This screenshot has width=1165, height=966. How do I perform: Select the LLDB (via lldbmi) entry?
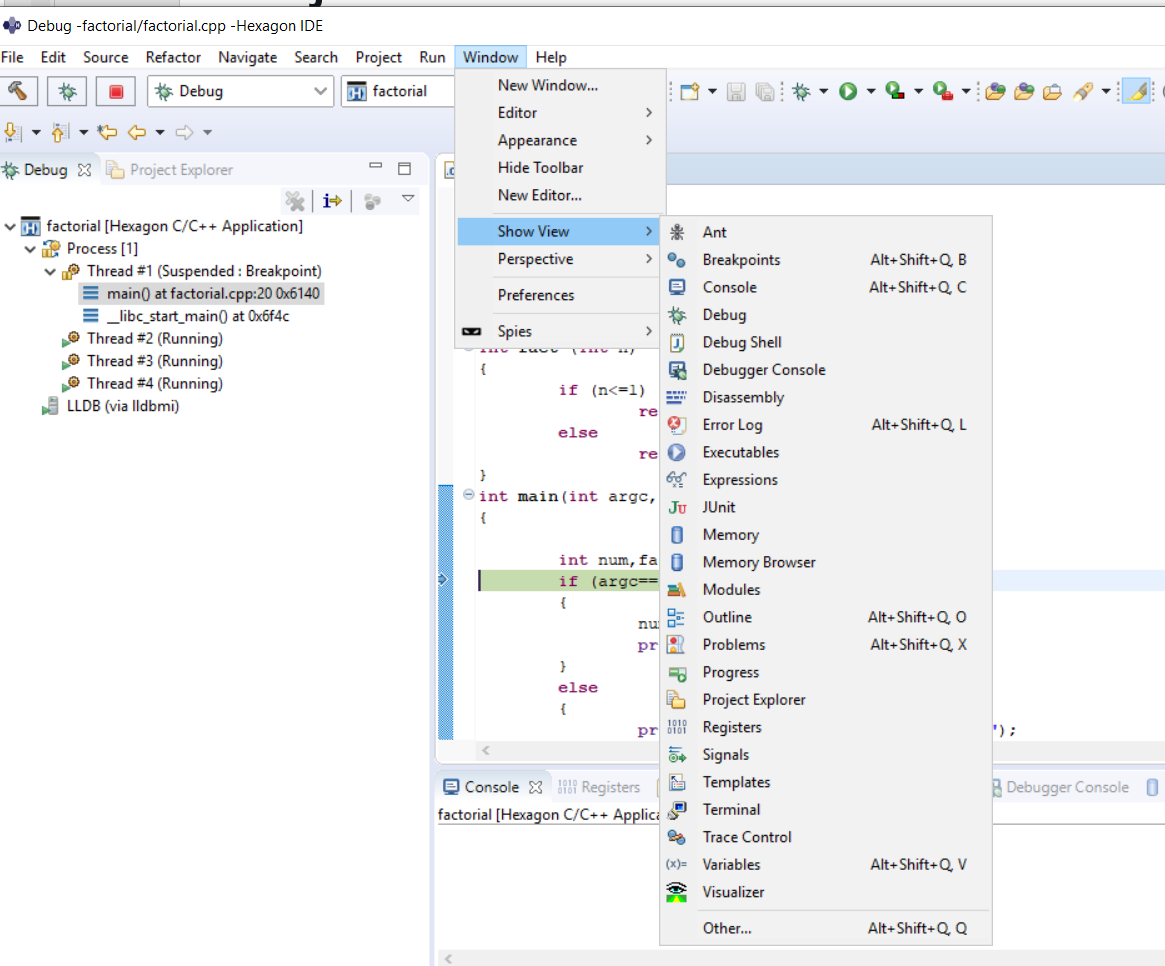pyautogui.click(x=111, y=406)
